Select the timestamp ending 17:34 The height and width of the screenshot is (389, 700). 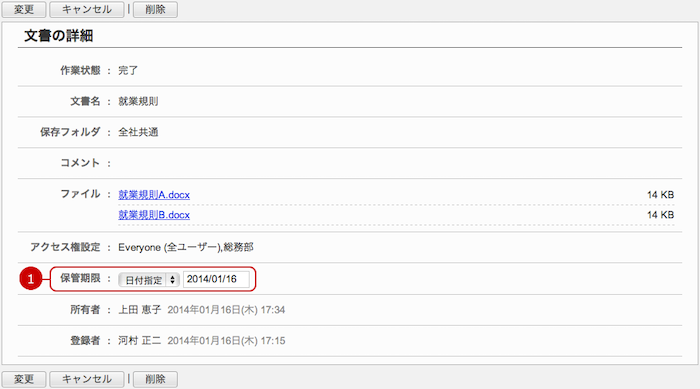coord(226,310)
